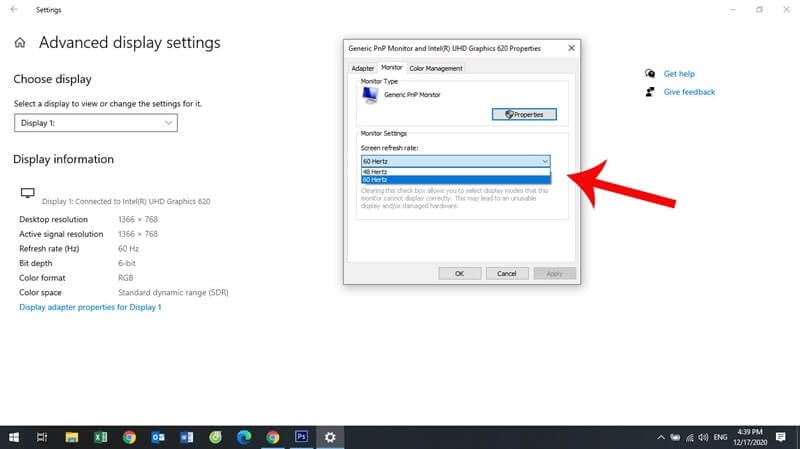Click the Get help chat icon

[x=650, y=73]
